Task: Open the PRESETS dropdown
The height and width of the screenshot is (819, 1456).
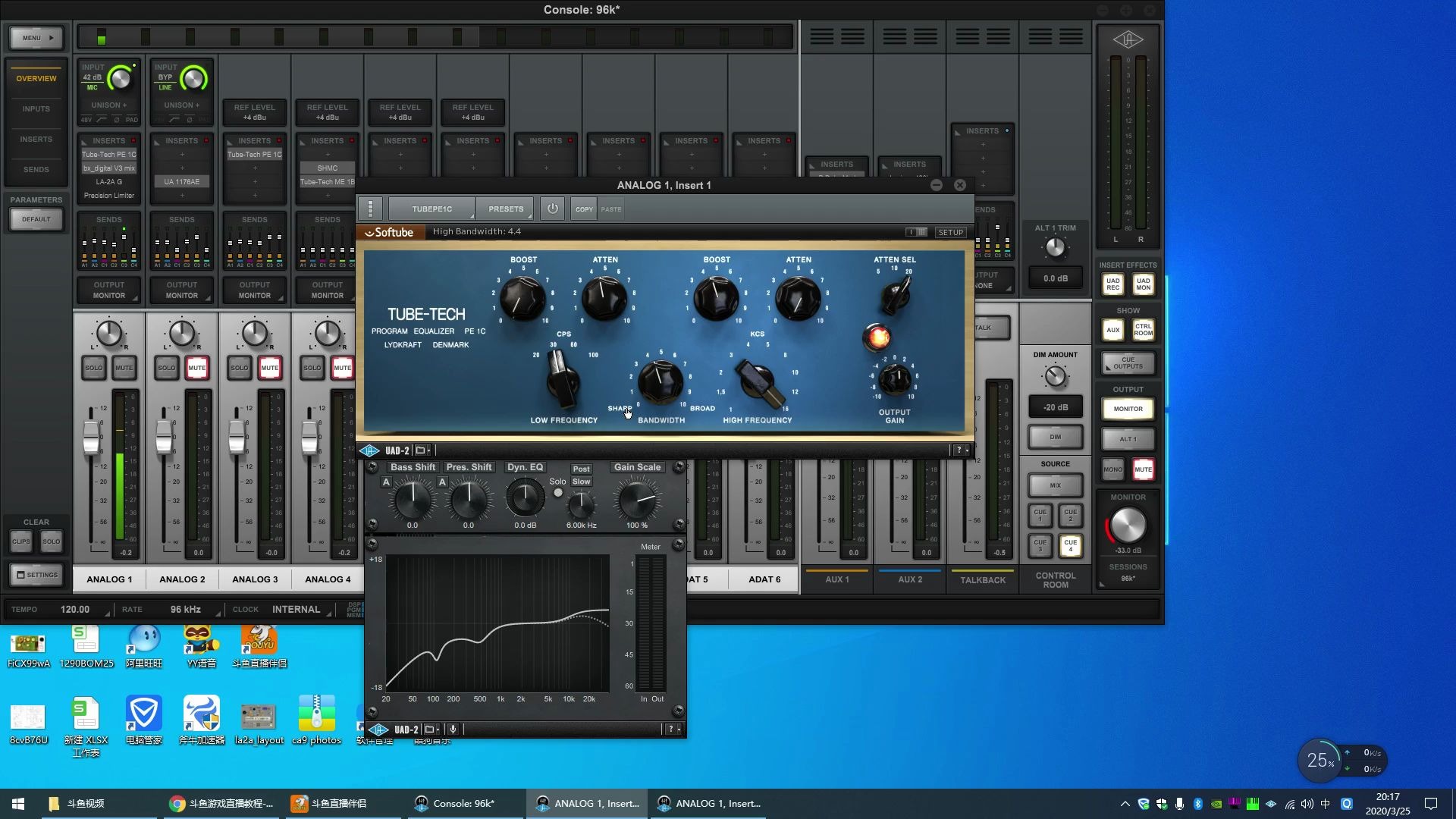Action: pos(505,209)
